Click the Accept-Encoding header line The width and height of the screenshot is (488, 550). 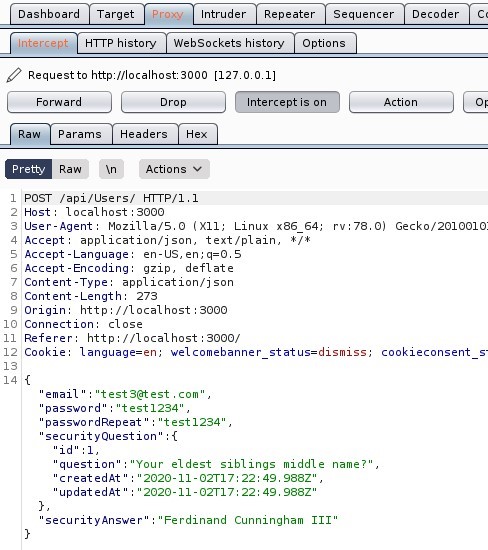coord(129,268)
